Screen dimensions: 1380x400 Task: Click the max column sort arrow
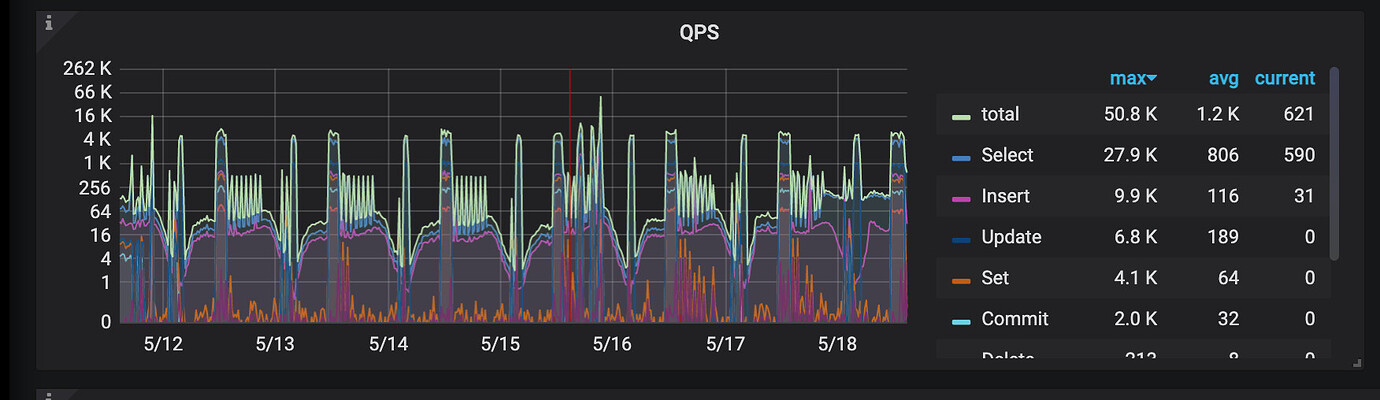1152,78
